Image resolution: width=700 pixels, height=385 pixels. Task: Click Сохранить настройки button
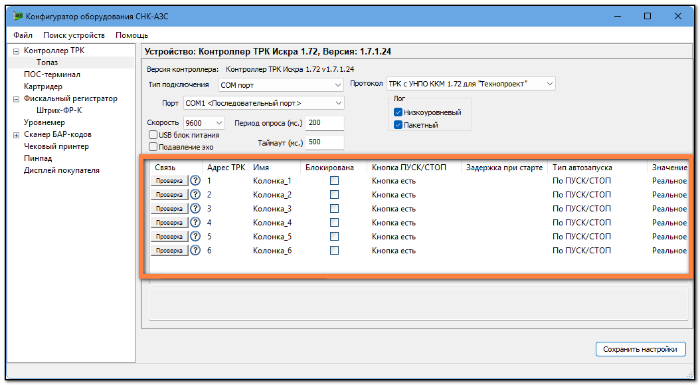[640, 349]
